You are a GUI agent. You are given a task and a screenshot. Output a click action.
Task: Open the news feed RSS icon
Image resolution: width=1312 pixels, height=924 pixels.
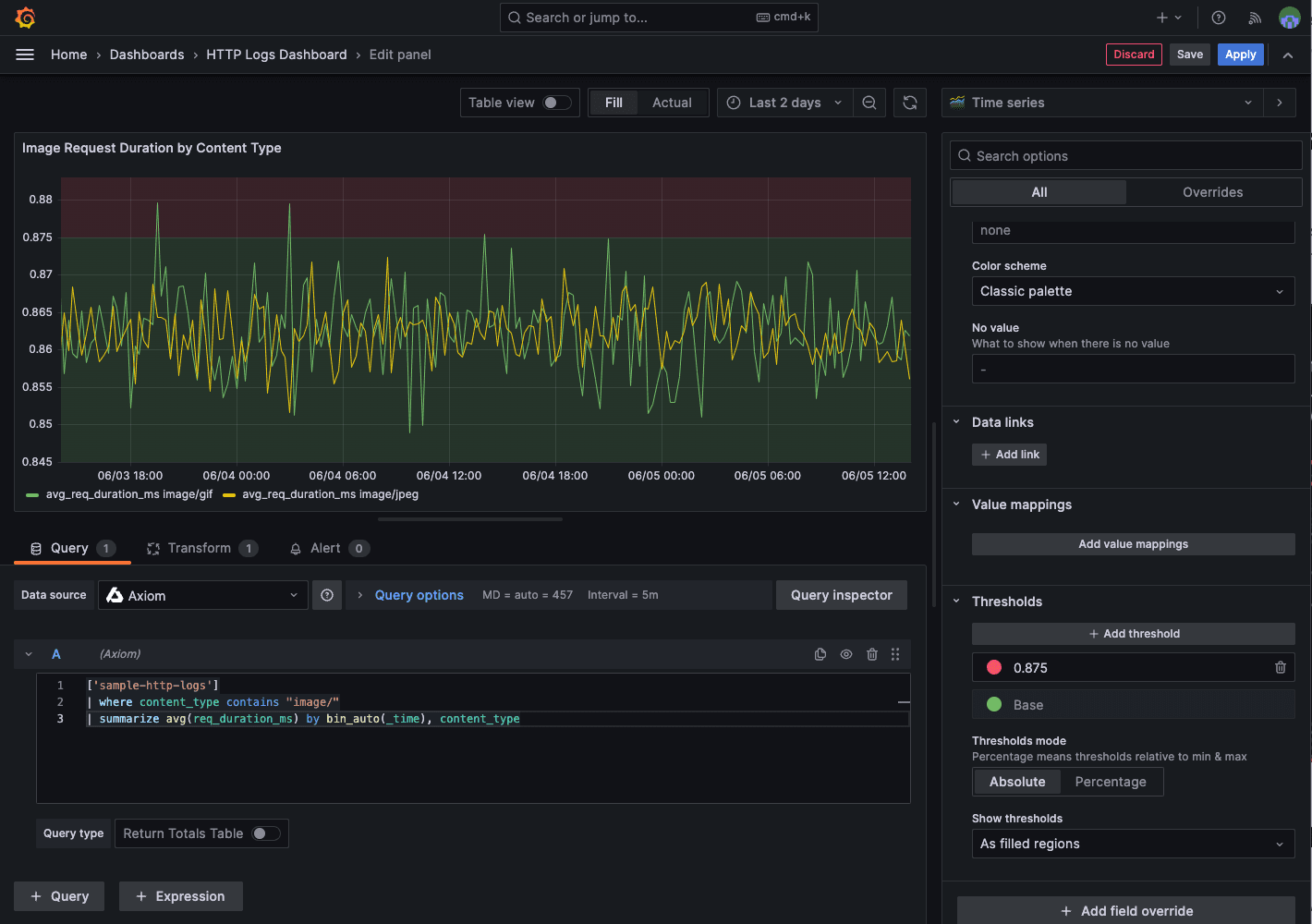pos(1254,18)
